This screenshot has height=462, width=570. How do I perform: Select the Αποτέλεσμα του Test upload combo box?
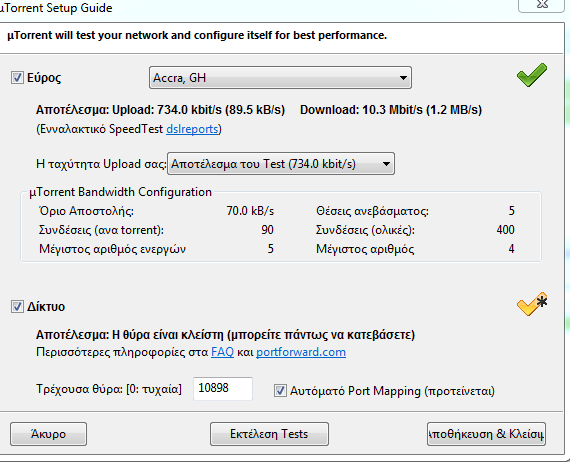281,164
